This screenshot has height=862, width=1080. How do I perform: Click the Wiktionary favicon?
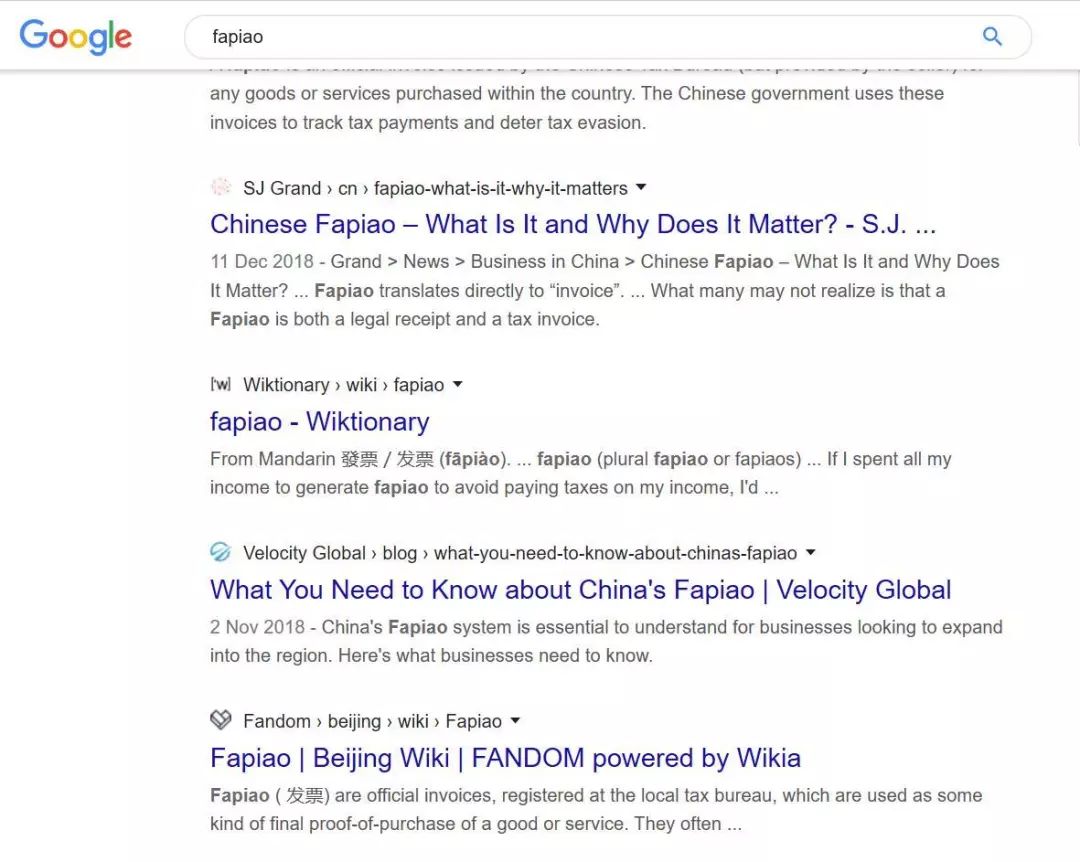(x=220, y=384)
